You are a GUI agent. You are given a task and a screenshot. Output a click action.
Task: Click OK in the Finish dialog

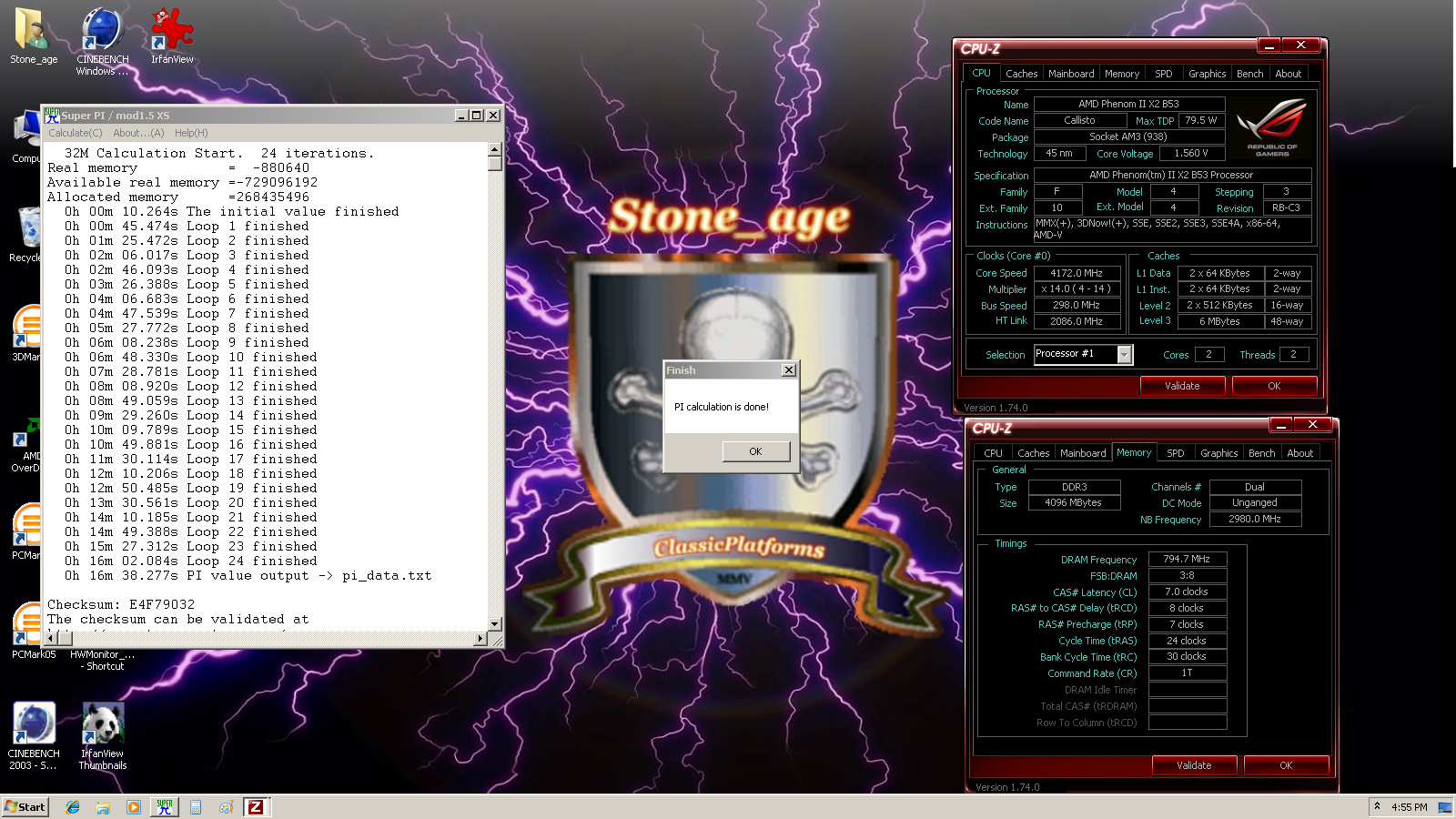point(755,451)
